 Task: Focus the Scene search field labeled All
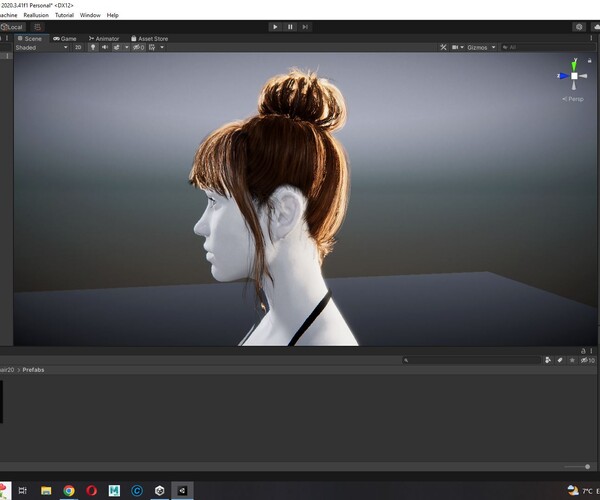(547, 47)
